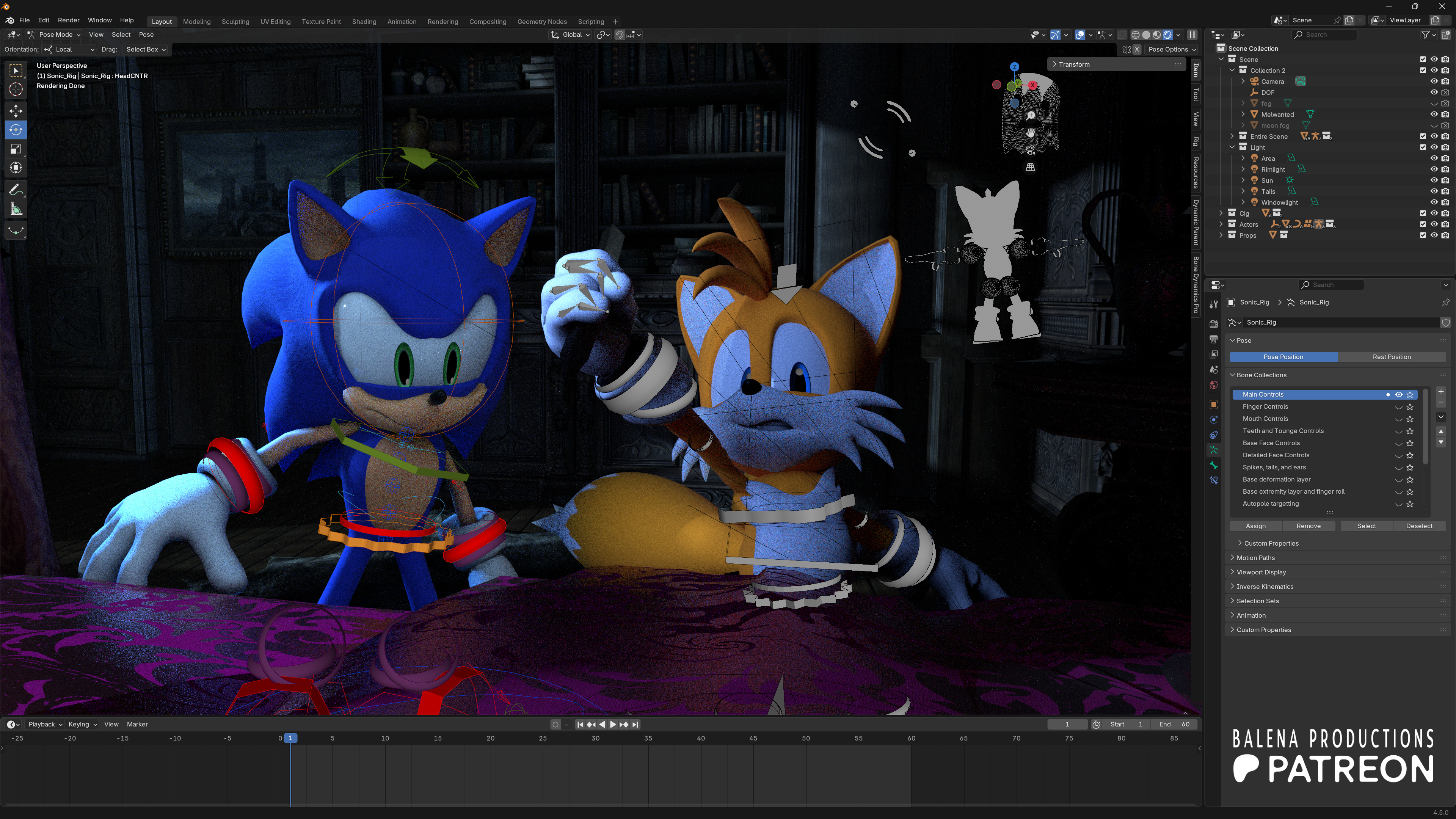Uncheck the Props collection checkbox

tap(1423, 235)
